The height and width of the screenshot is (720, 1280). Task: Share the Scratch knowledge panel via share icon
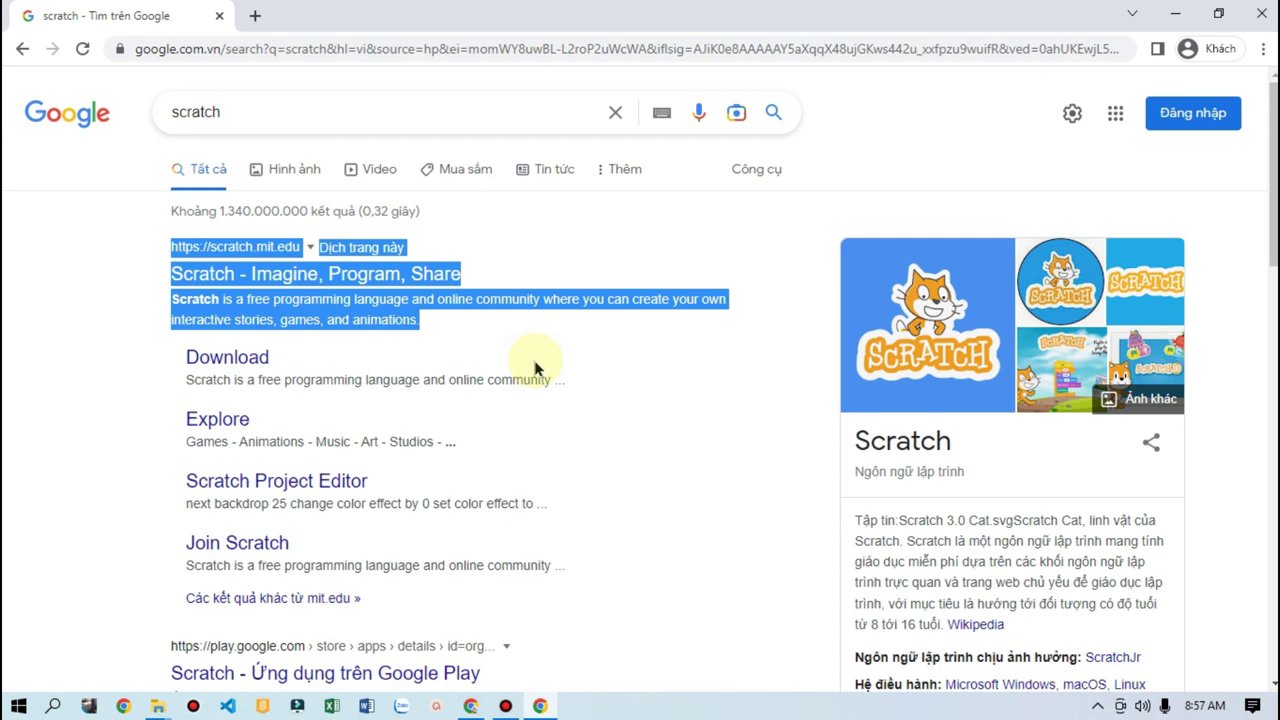(x=1151, y=442)
